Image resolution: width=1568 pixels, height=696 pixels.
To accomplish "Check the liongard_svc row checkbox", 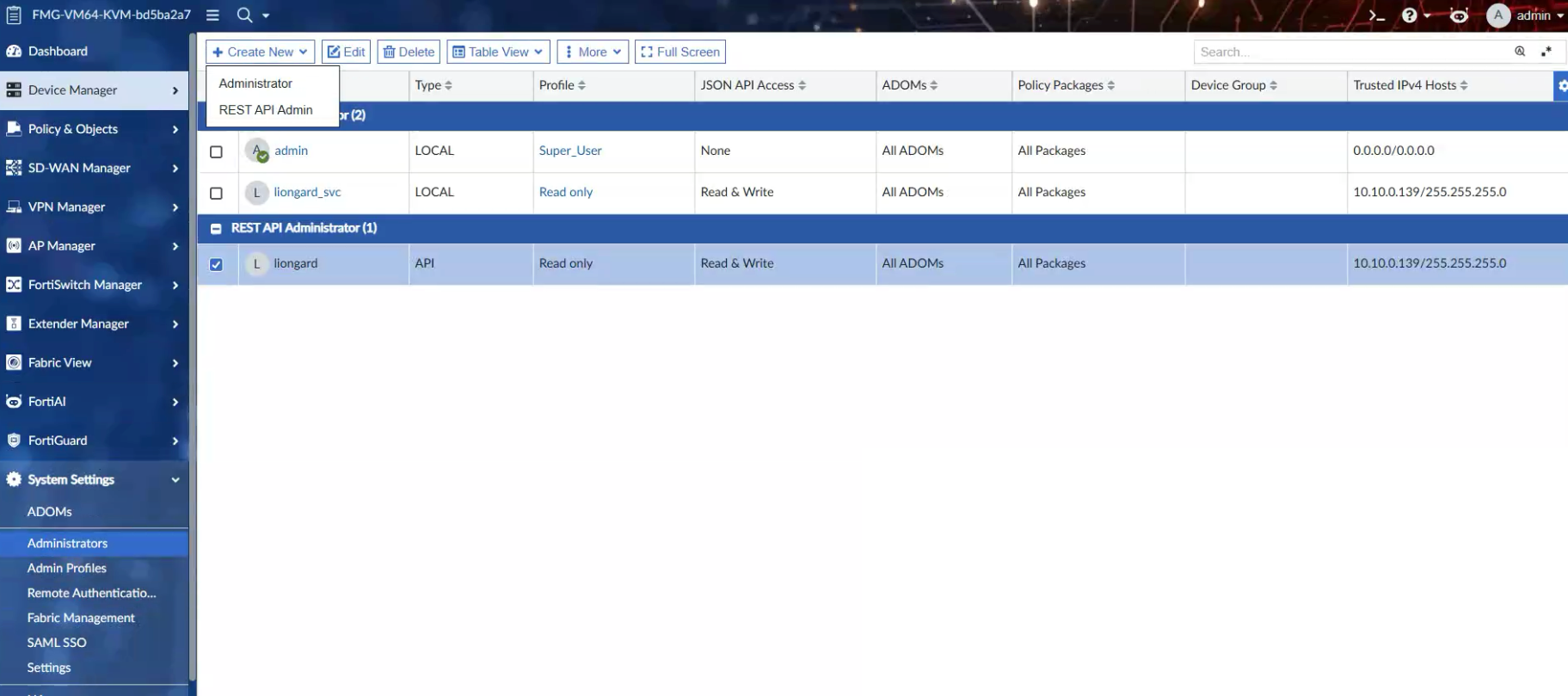I will [216, 194].
